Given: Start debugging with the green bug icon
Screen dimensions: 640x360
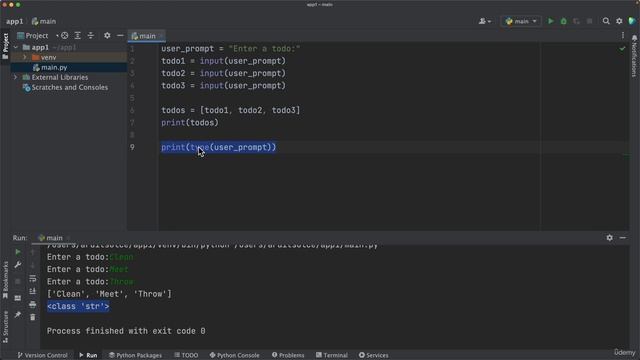Looking at the screenshot, I should (x=564, y=21).
